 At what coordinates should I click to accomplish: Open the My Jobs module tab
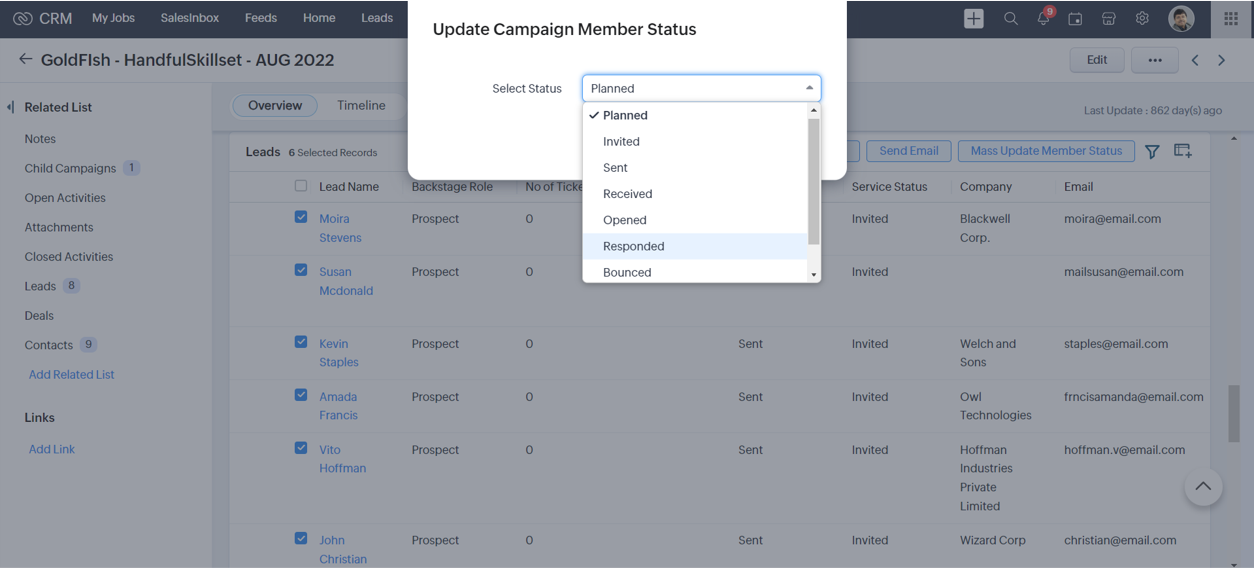point(113,18)
